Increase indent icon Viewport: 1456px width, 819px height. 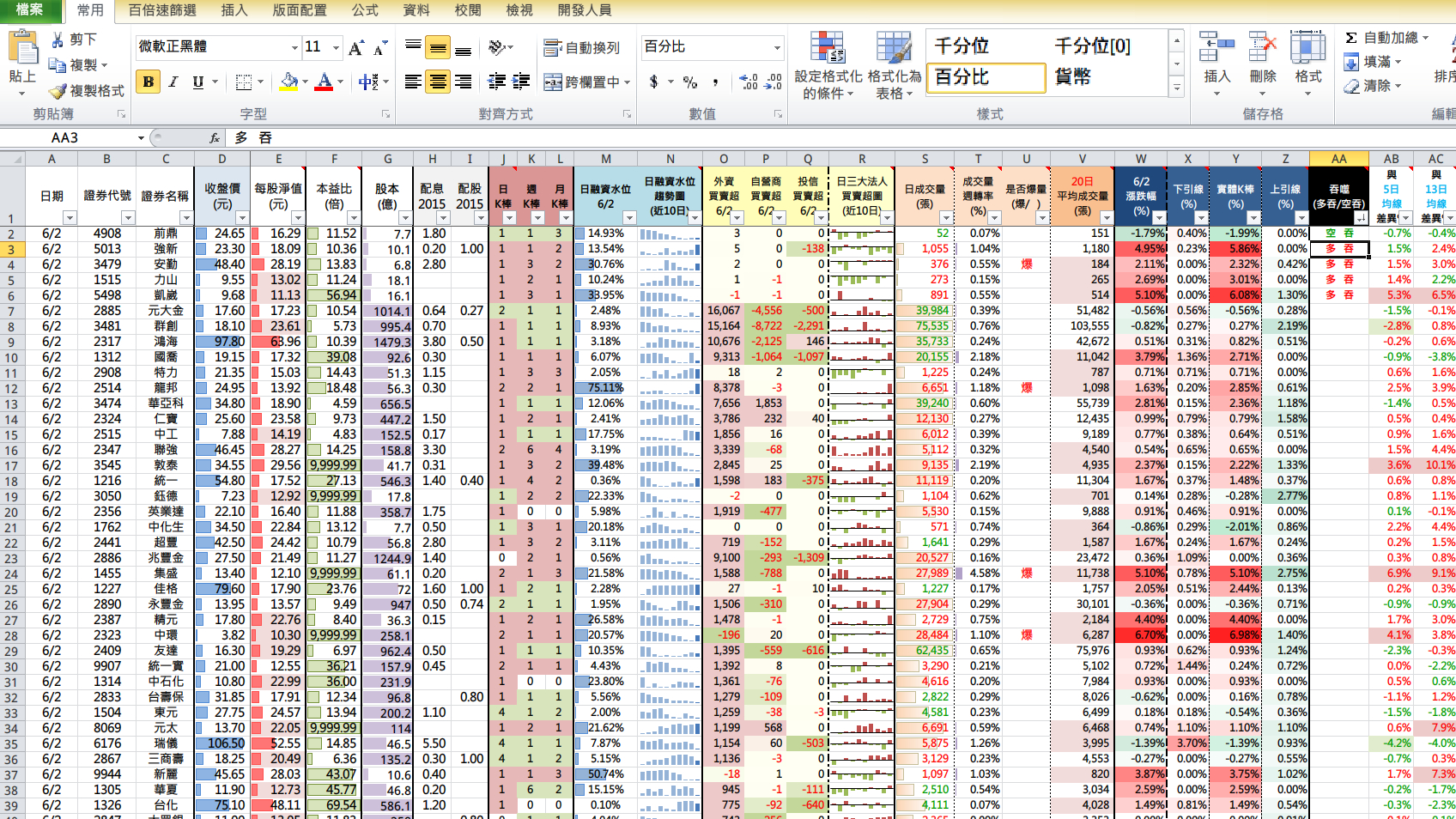point(521,82)
